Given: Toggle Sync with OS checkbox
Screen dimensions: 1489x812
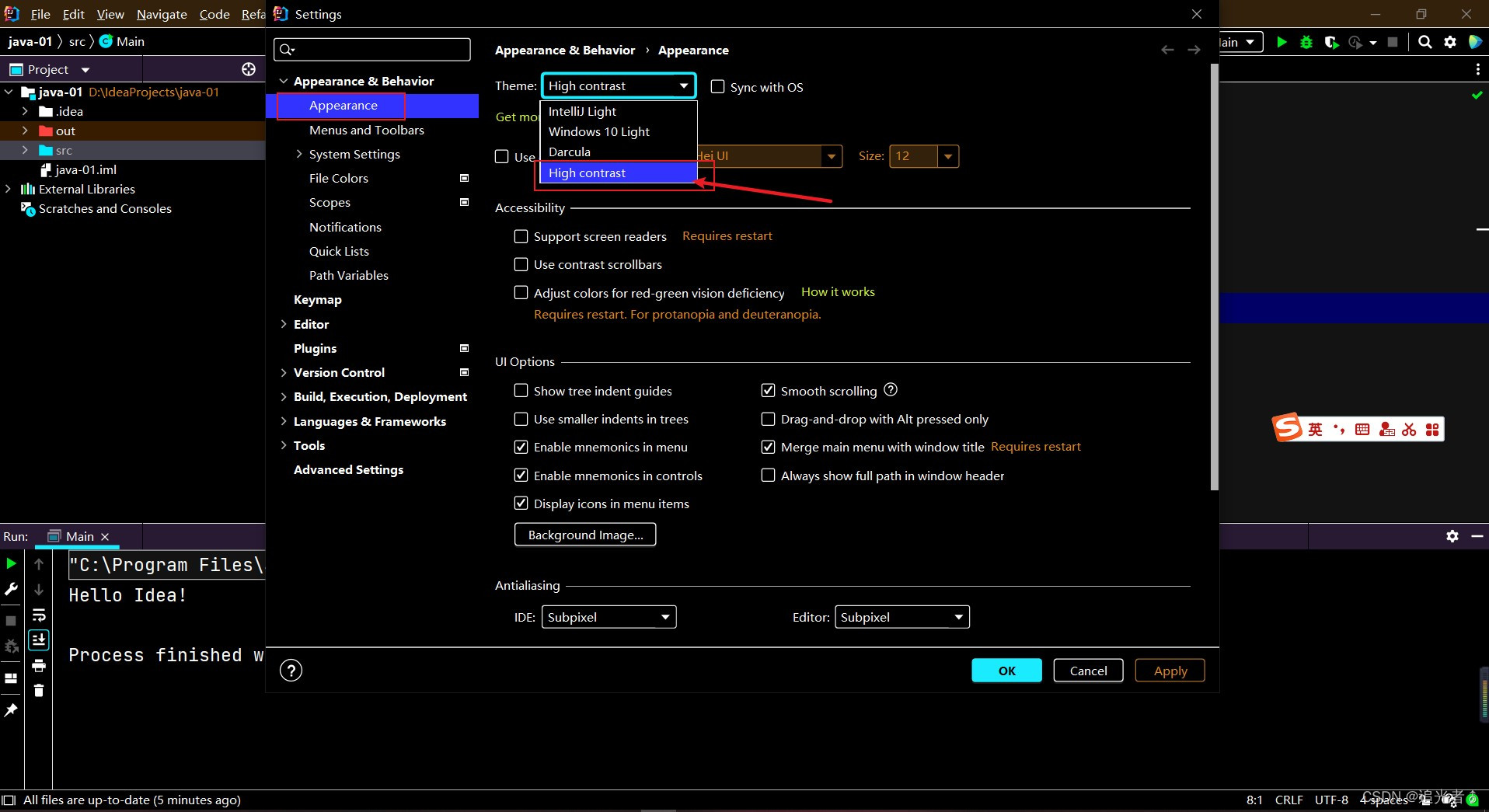Looking at the screenshot, I should tap(718, 87).
